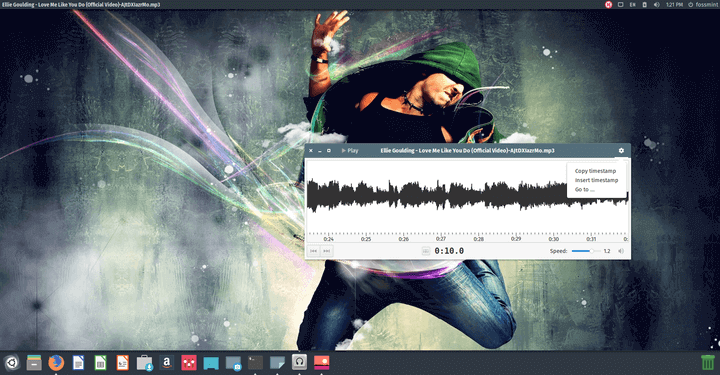Open LibreOffice Impress from the dock
Viewport: 720px width, 375px height.
tap(122, 363)
